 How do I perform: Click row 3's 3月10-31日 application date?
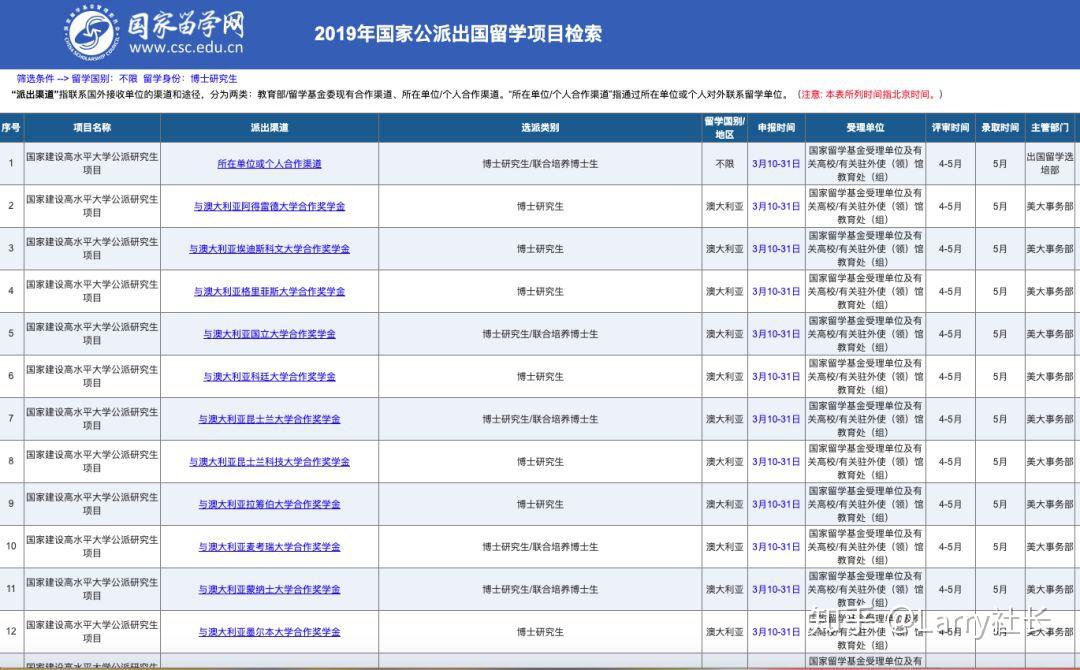click(x=776, y=249)
